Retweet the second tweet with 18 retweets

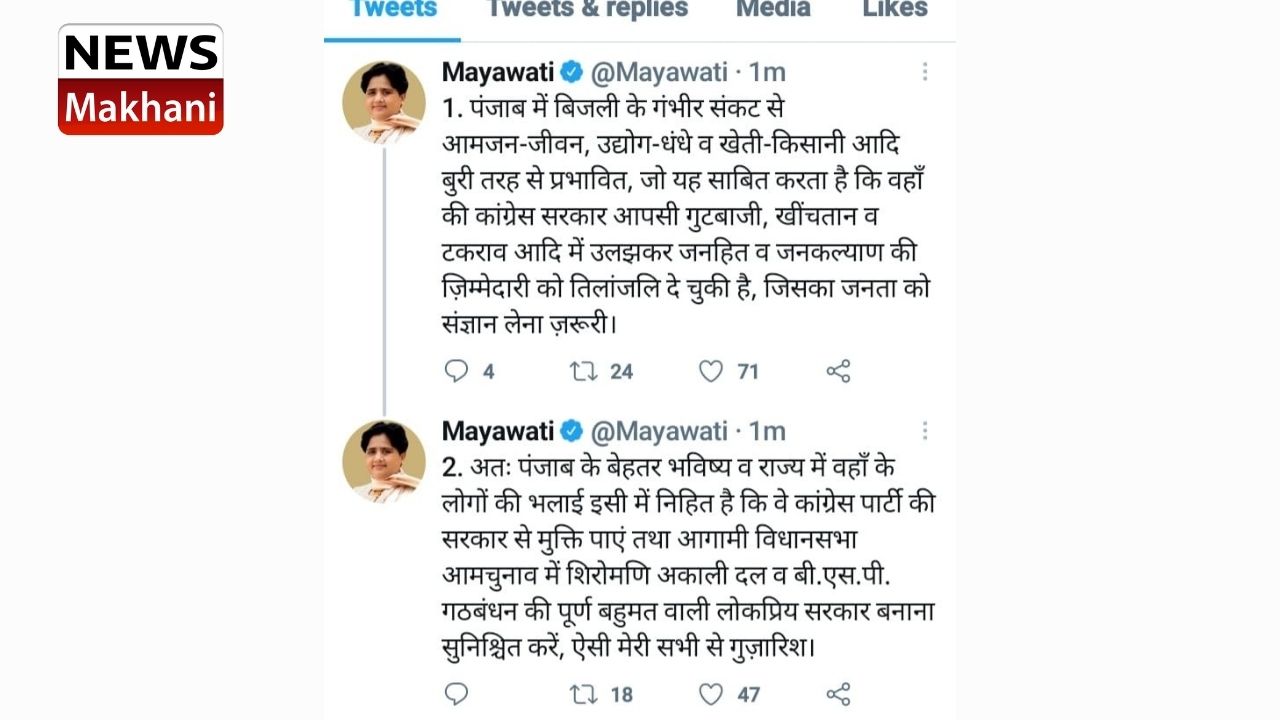coord(584,694)
